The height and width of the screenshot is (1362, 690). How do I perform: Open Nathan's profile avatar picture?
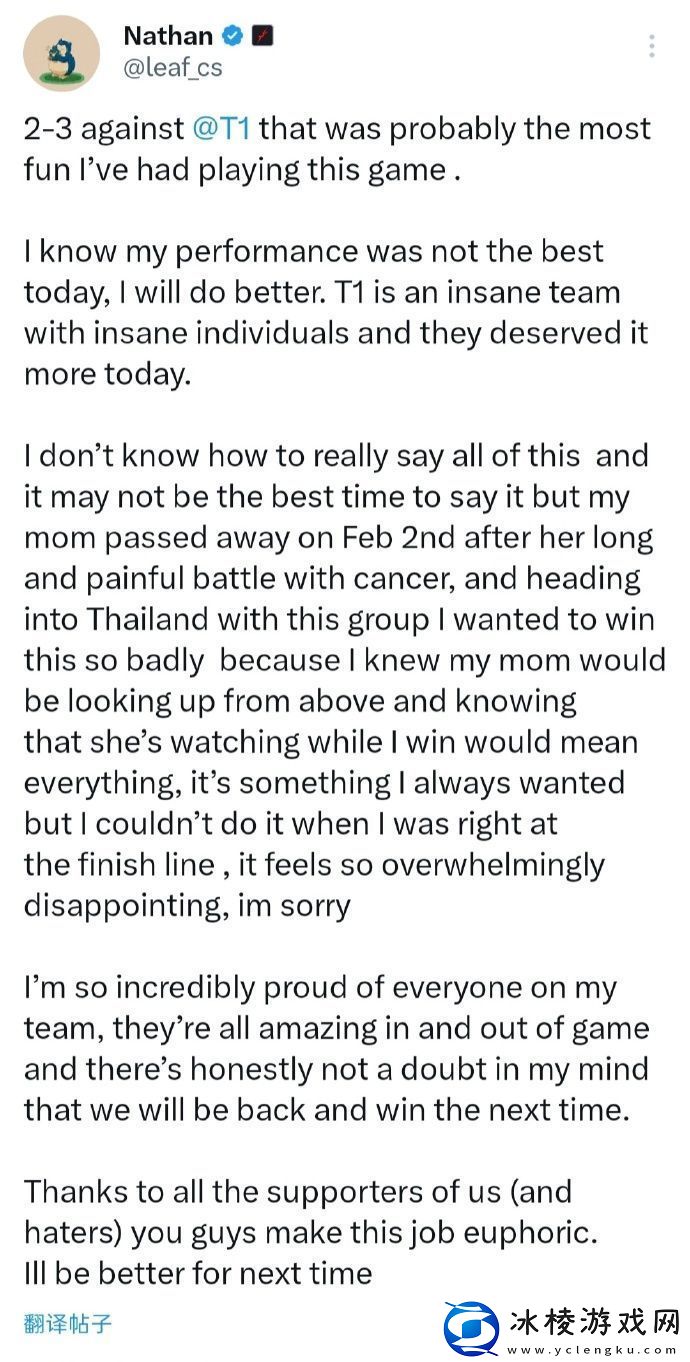(62, 53)
